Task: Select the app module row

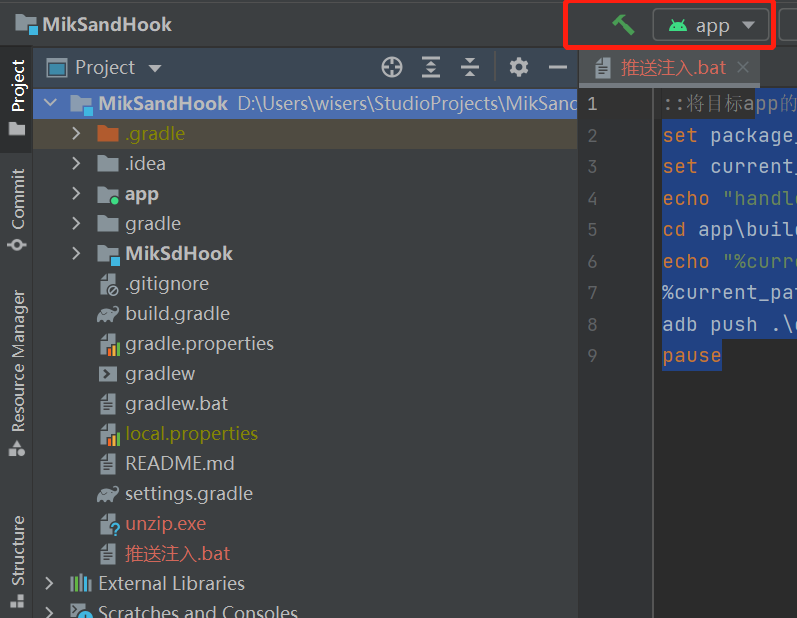Action: [305, 194]
